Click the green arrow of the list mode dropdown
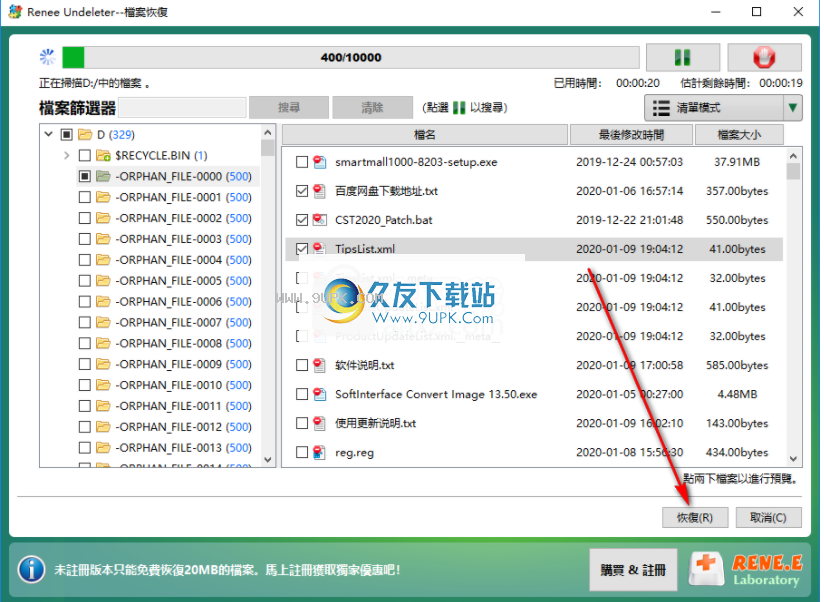824x602 pixels. pyautogui.click(x=792, y=108)
